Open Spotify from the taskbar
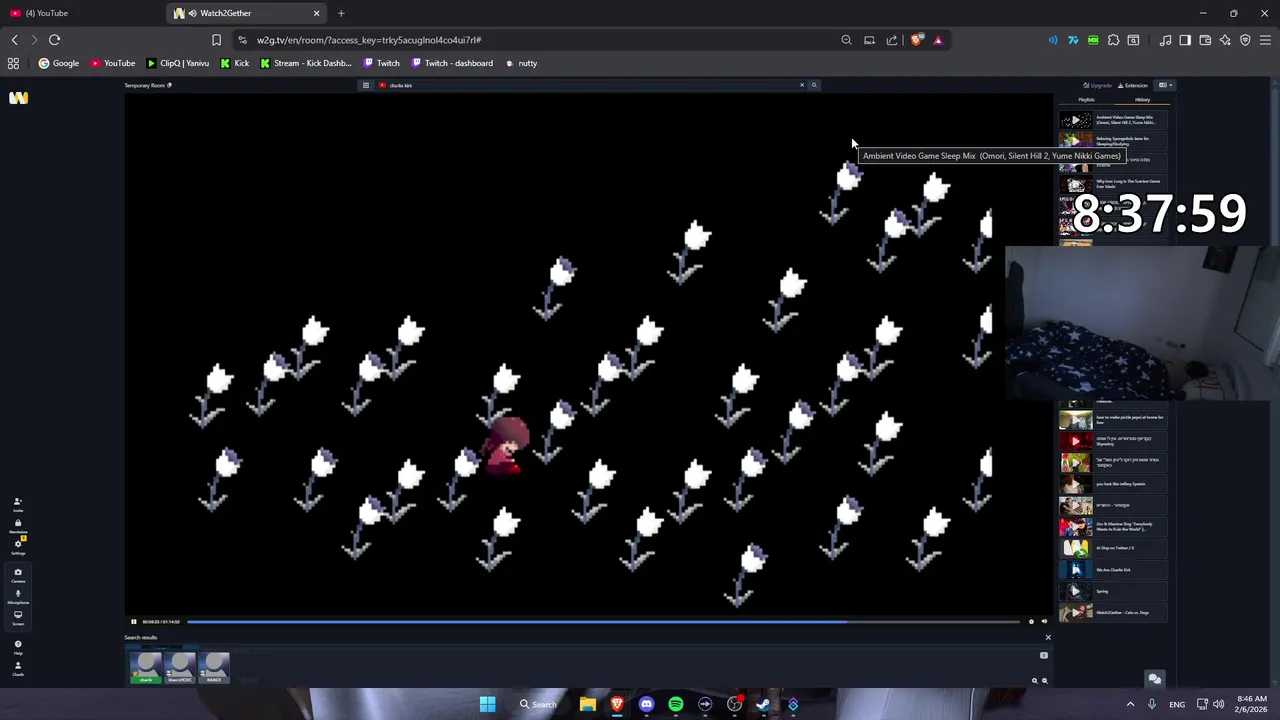Image resolution: width=1280 pixels, height=720 pixels. tap(676, 704)
